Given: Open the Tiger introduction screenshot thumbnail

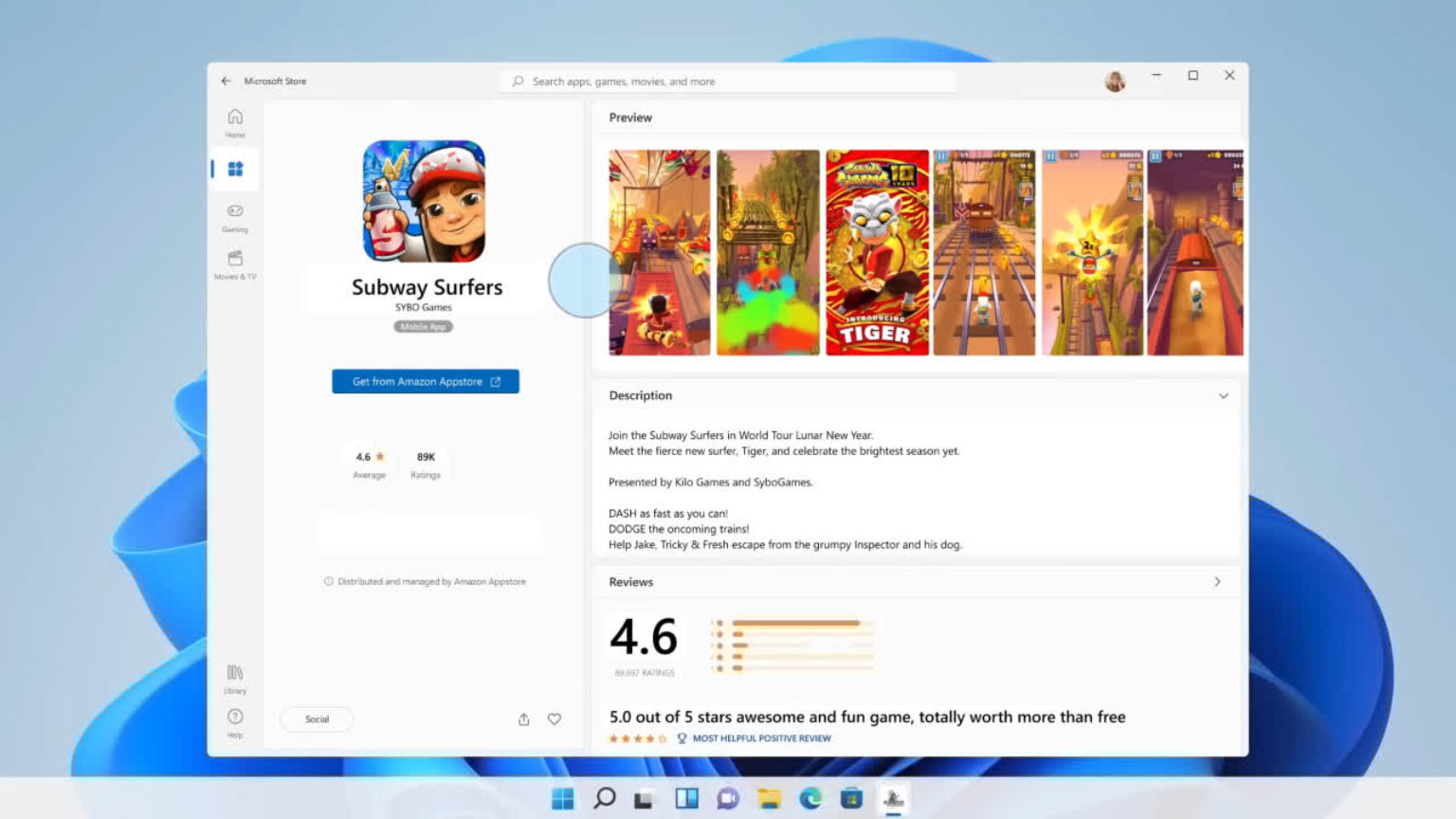Looking at the screenshot, I should (876, 251).
